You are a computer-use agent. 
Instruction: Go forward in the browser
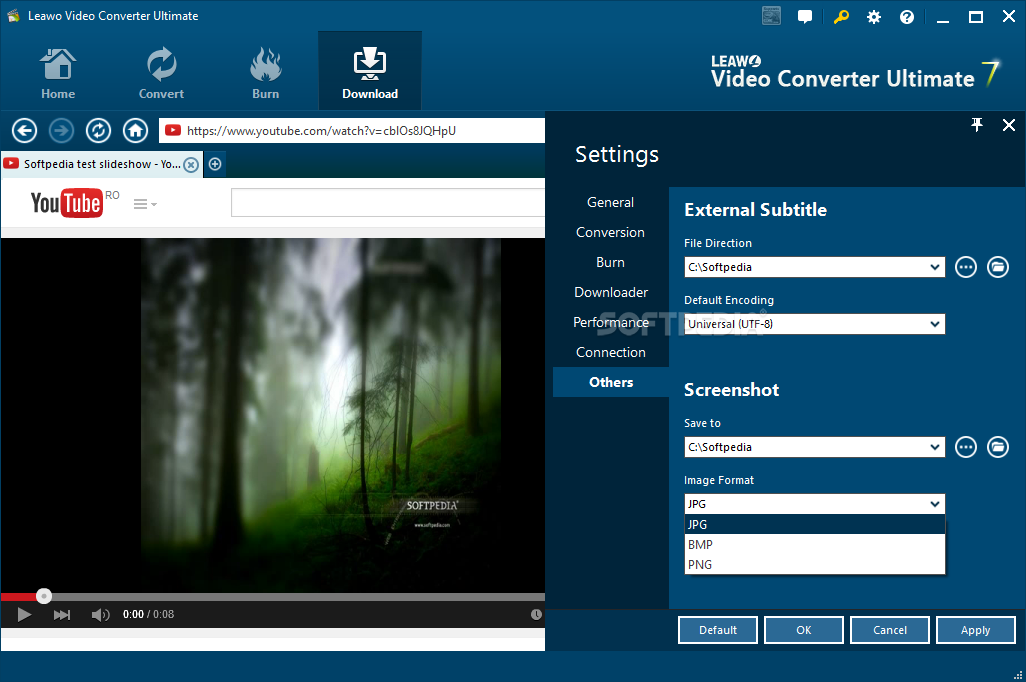pos(62,130)
